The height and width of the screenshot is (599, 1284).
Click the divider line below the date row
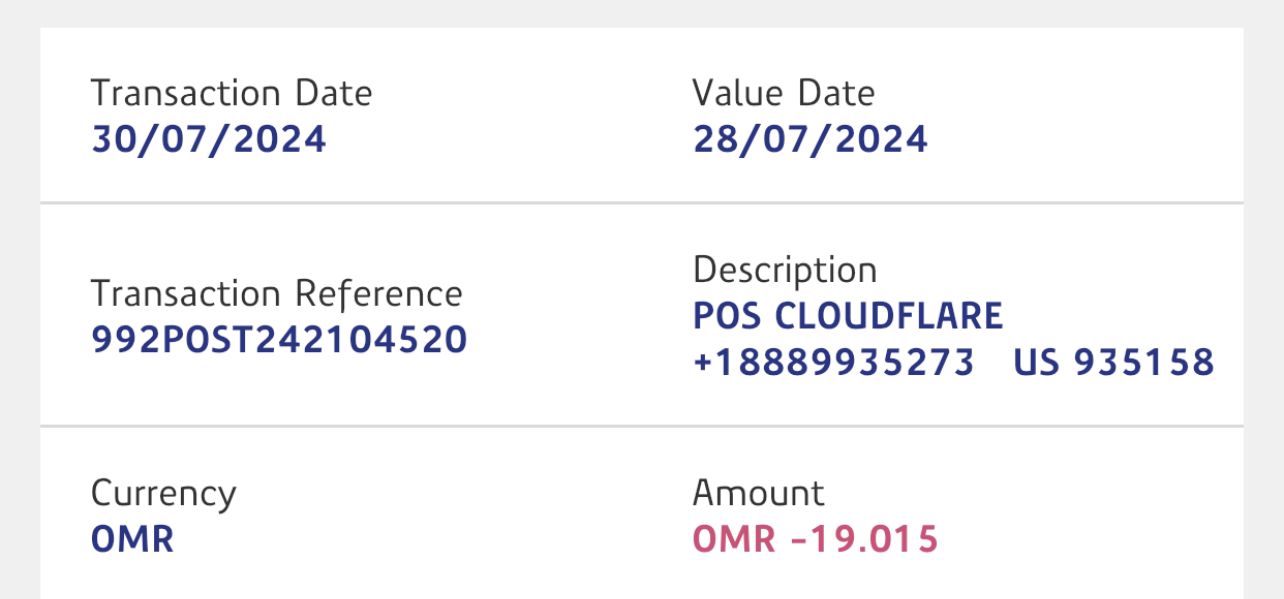pos(641,203)
